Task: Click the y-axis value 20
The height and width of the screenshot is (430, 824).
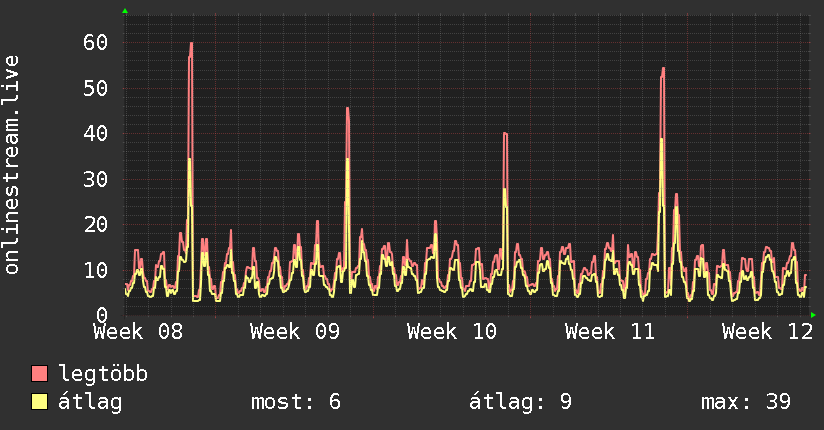Action: click(x=95, y=224)
